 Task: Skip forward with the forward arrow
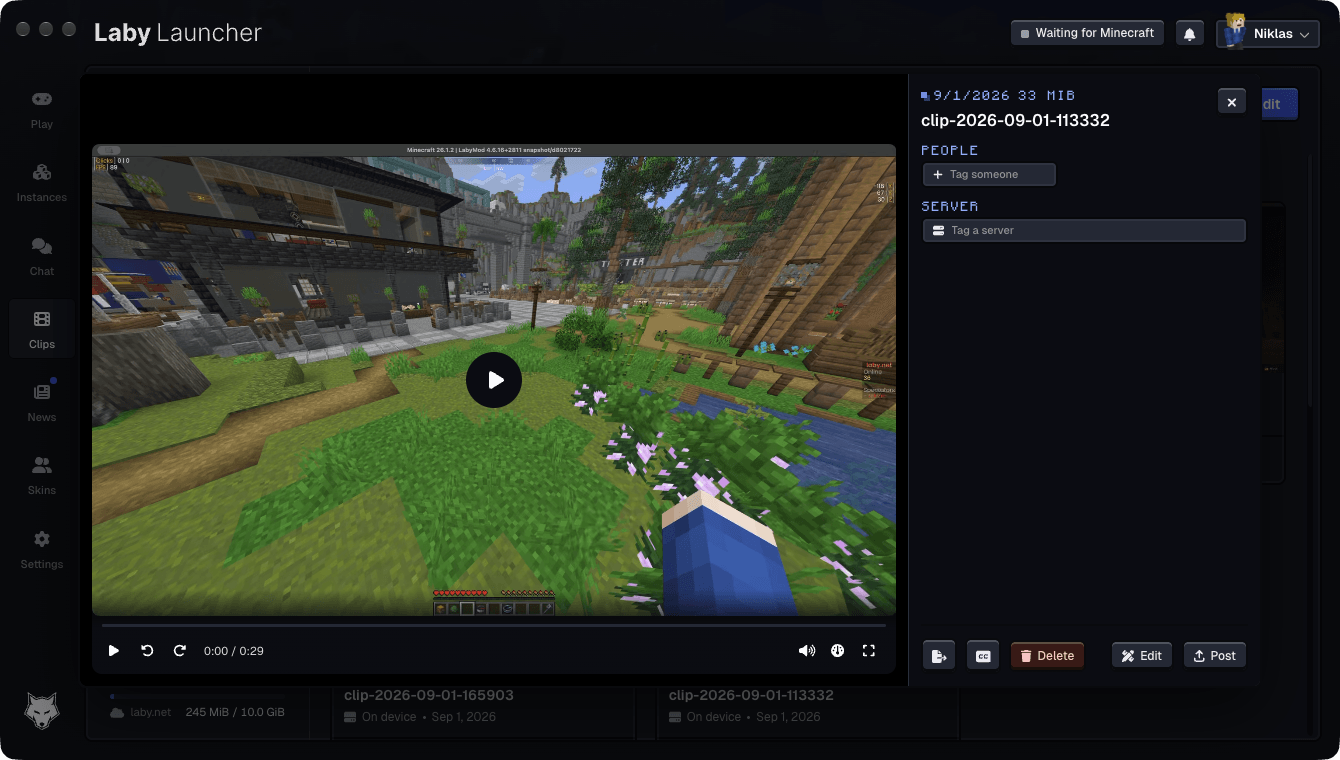[x=180, y=651]
